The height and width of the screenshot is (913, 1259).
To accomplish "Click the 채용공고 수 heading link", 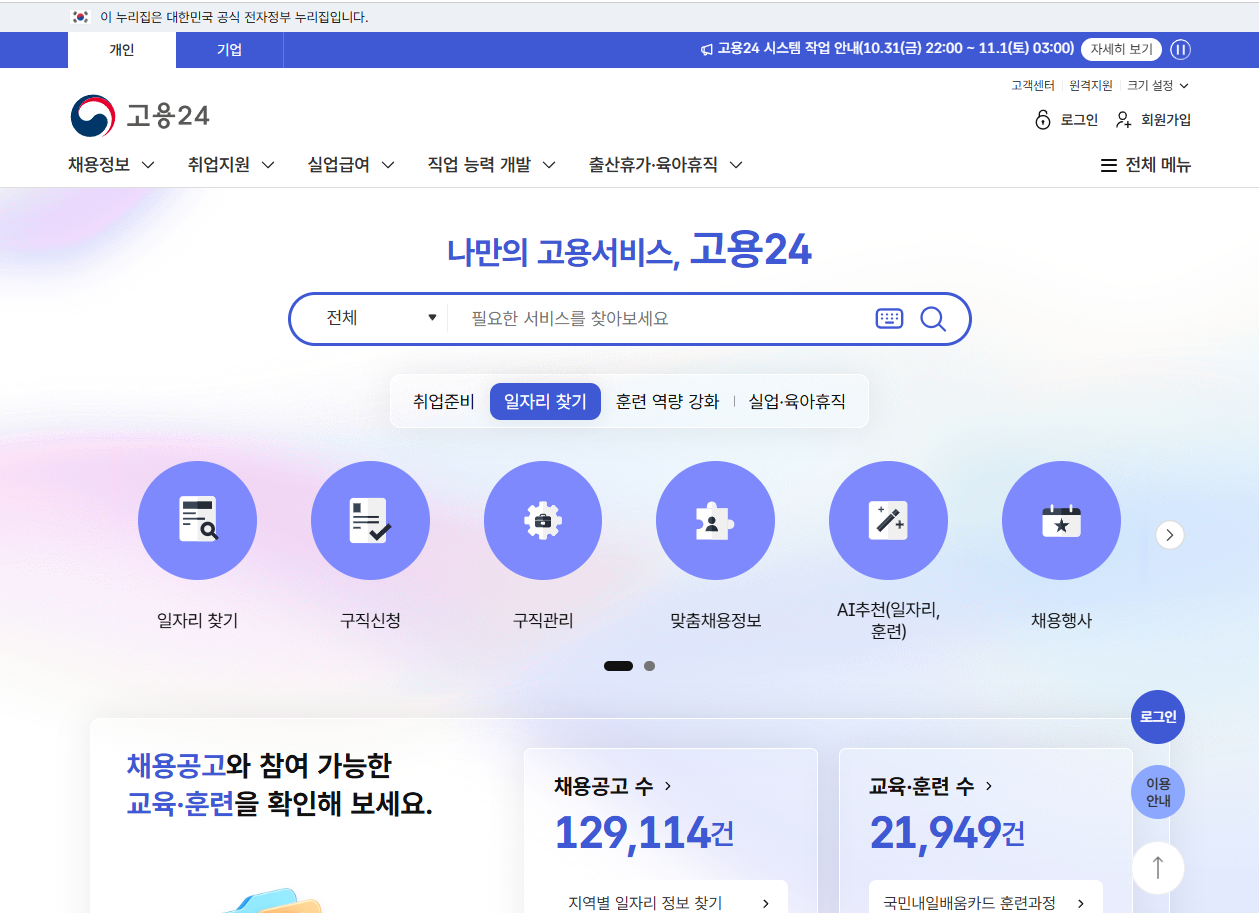I will click(x=613, y=786).
